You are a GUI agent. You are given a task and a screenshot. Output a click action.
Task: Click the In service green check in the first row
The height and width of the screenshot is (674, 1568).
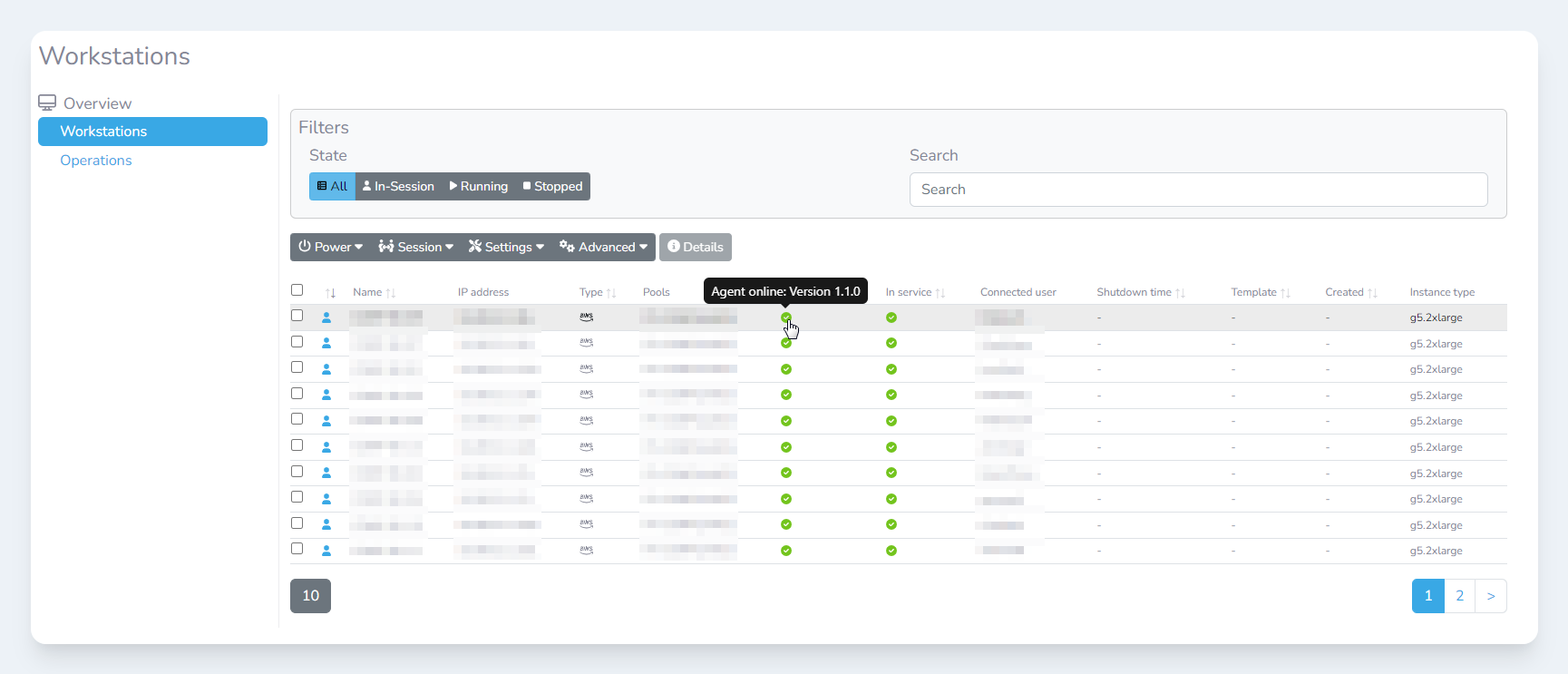click(x=891, y=317)
